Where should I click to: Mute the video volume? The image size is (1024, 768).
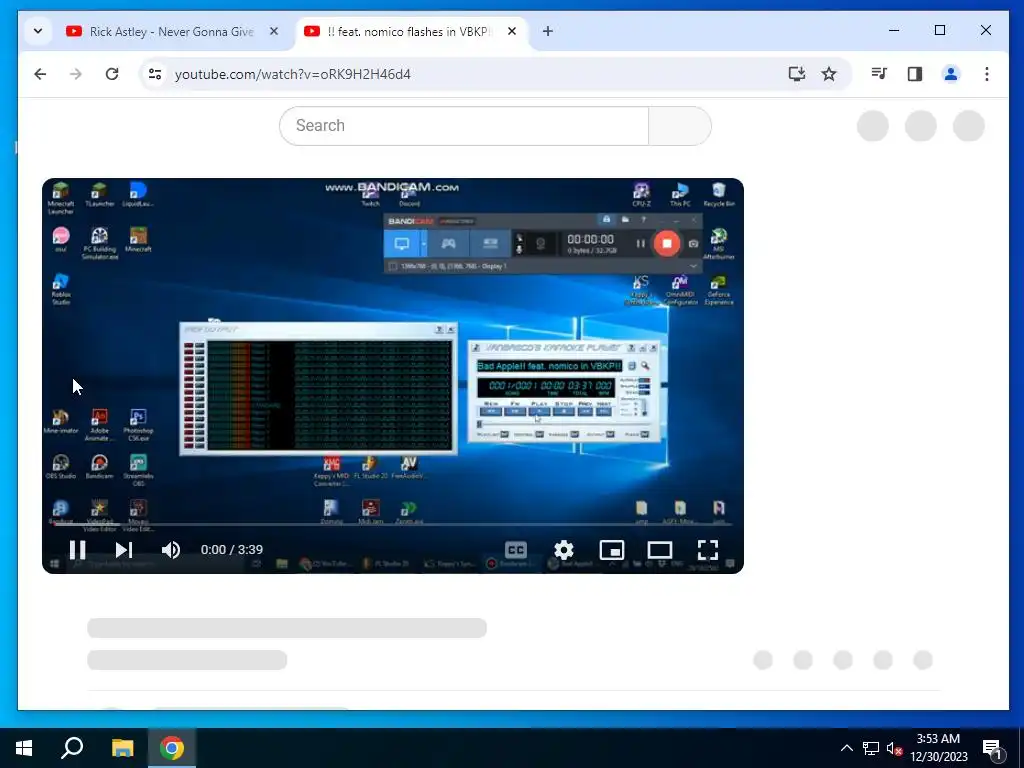coord(170,550)
